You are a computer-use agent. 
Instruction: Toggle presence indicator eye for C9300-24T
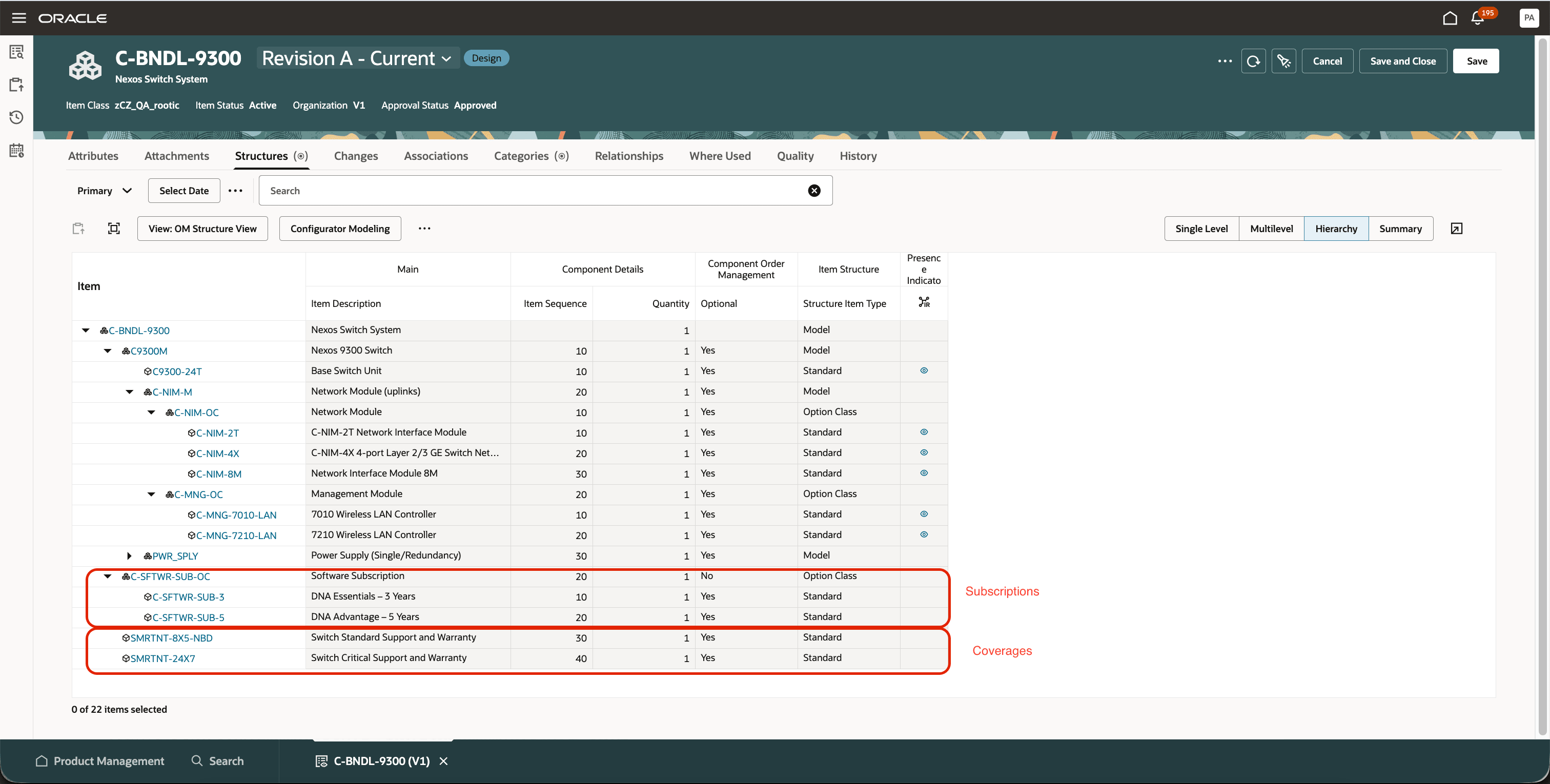click(924, 370)
